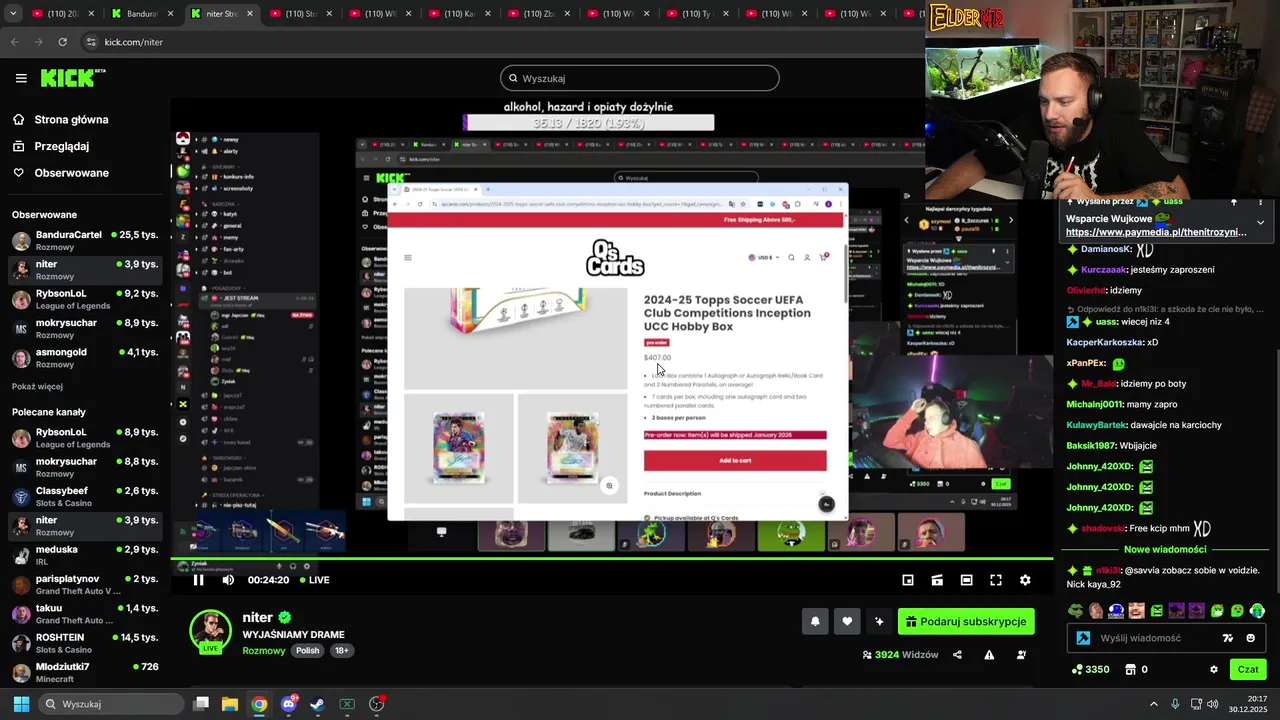Open OBS from the taskbar

(x=377, y=704)
